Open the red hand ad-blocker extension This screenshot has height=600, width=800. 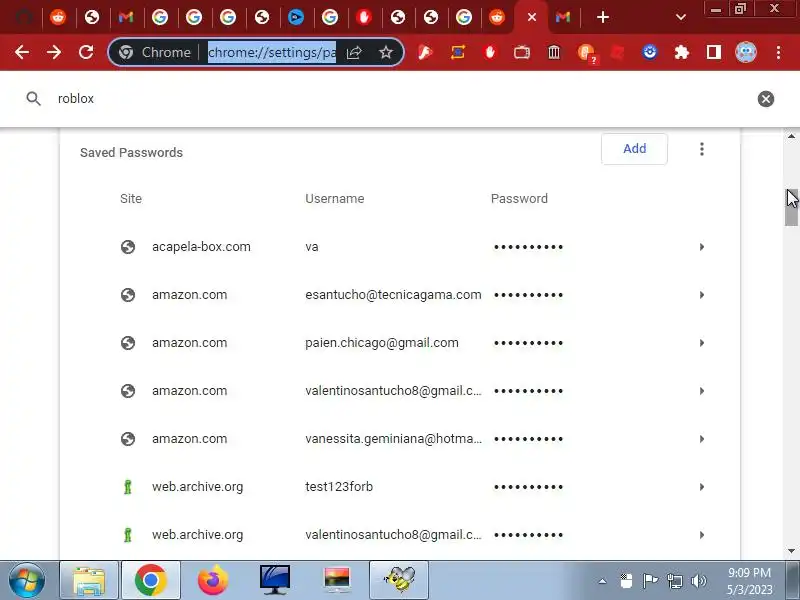pyautogui.click(x=490, y=52)
